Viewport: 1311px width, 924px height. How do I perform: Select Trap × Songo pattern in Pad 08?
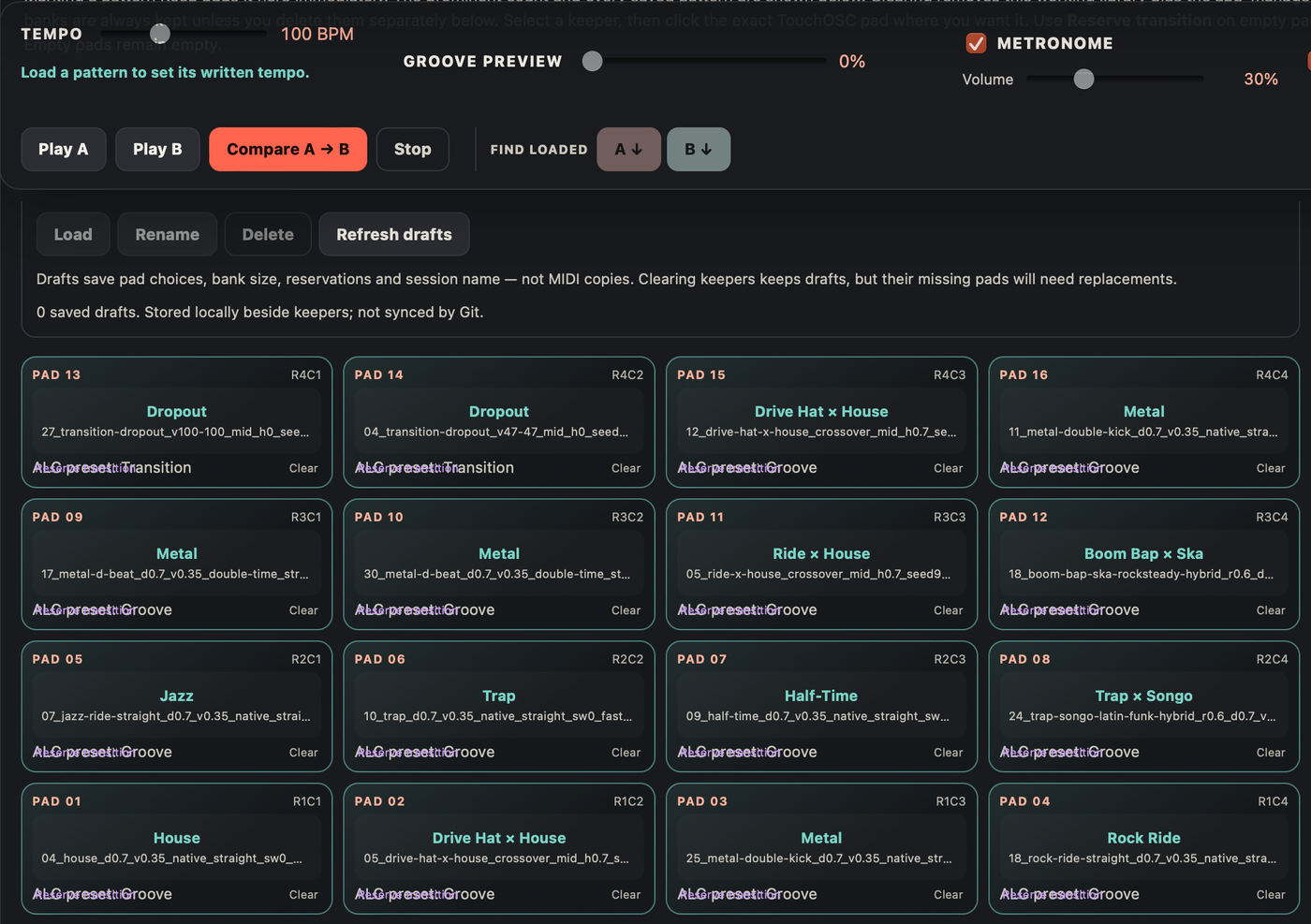(x=1143, y=705)
